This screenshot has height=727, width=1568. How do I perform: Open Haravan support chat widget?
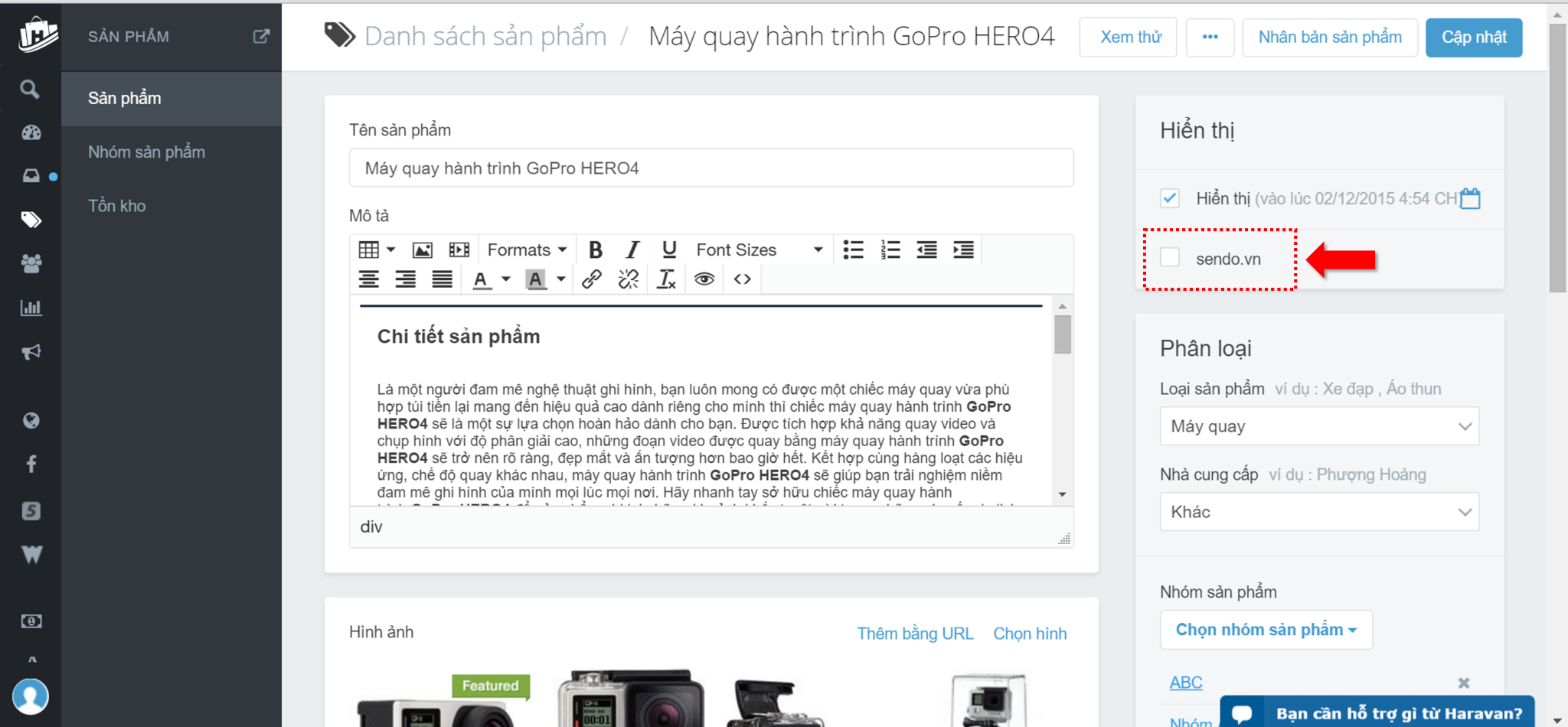coord(1377,712)
